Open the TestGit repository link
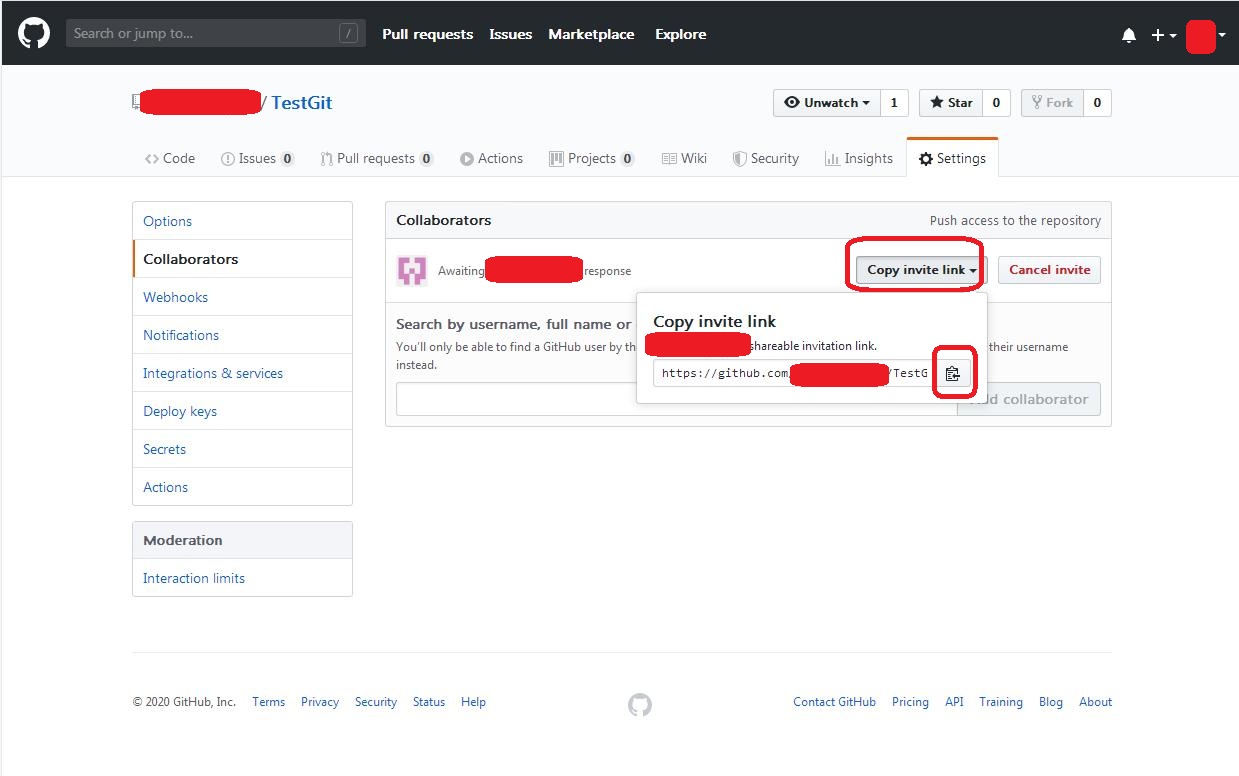 302,102
